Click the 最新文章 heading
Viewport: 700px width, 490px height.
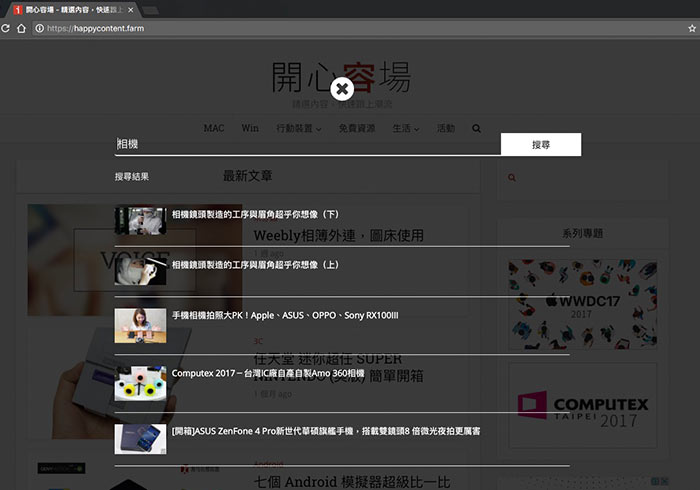tap(248, 176)
